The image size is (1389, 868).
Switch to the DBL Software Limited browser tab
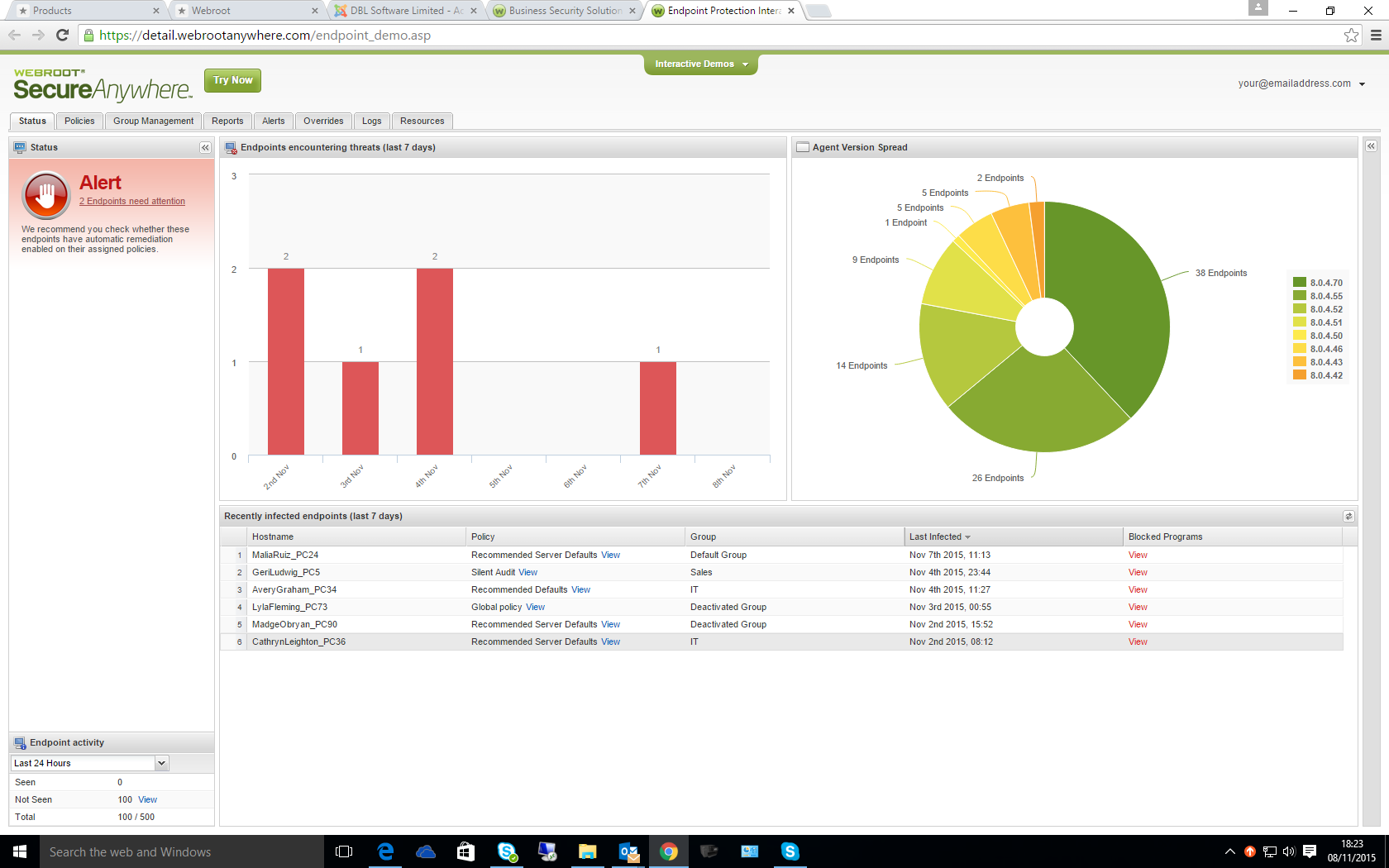(405, 11)
